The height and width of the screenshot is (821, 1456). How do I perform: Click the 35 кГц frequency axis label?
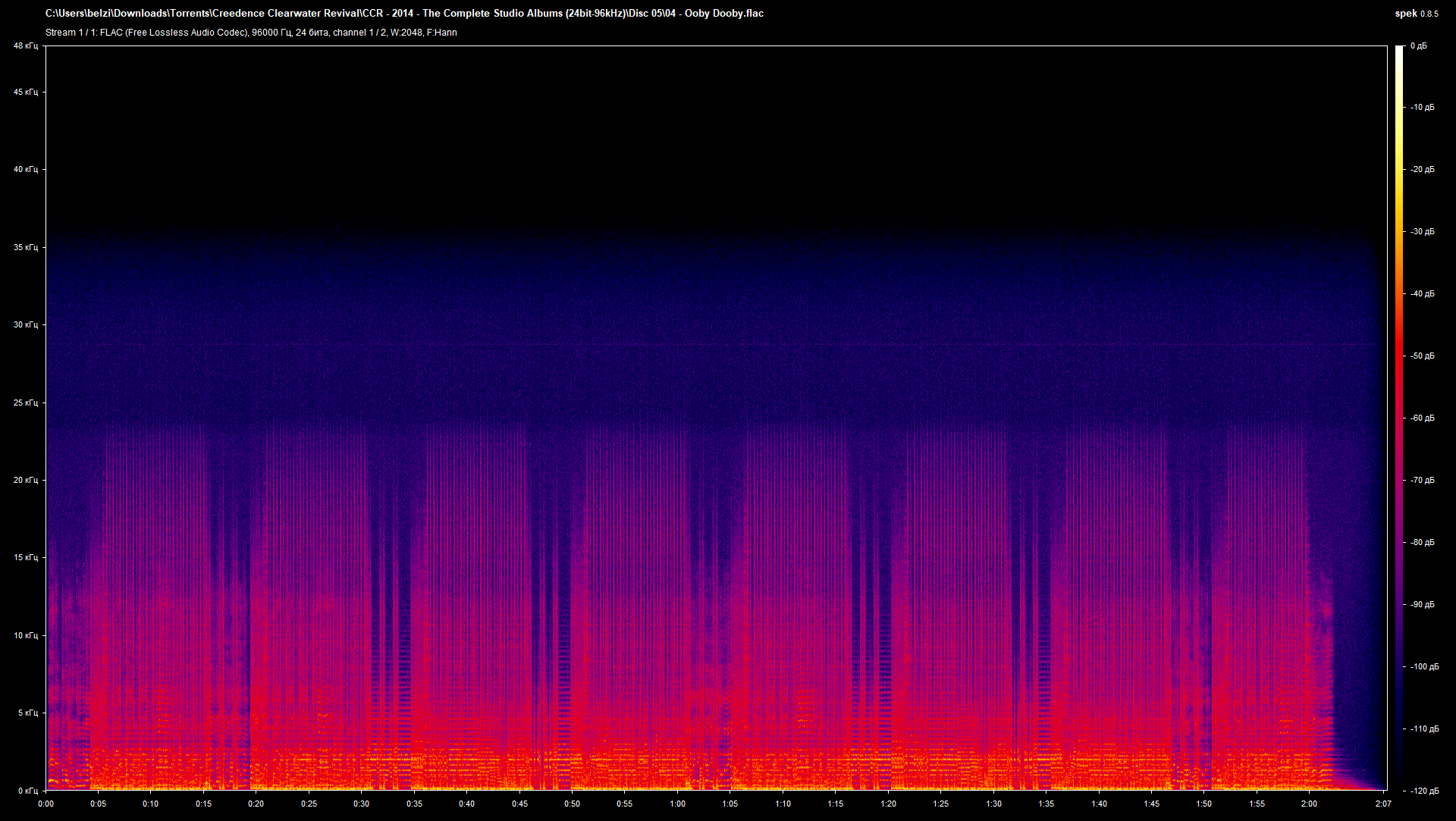[x=25, y=247]
